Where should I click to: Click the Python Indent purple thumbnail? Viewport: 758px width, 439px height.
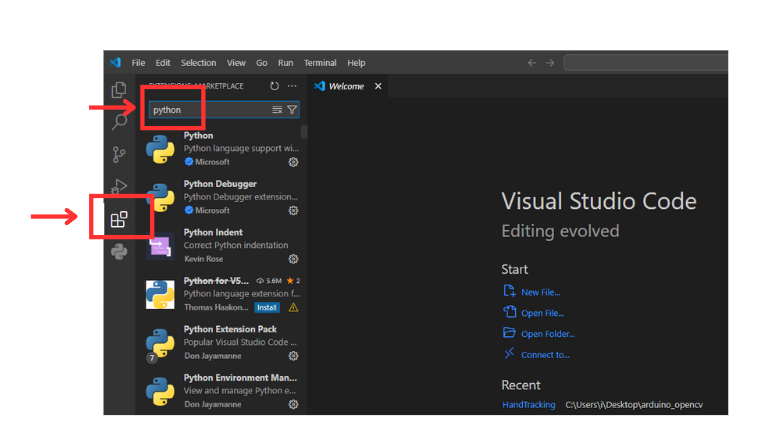click(x=160, y=246)
